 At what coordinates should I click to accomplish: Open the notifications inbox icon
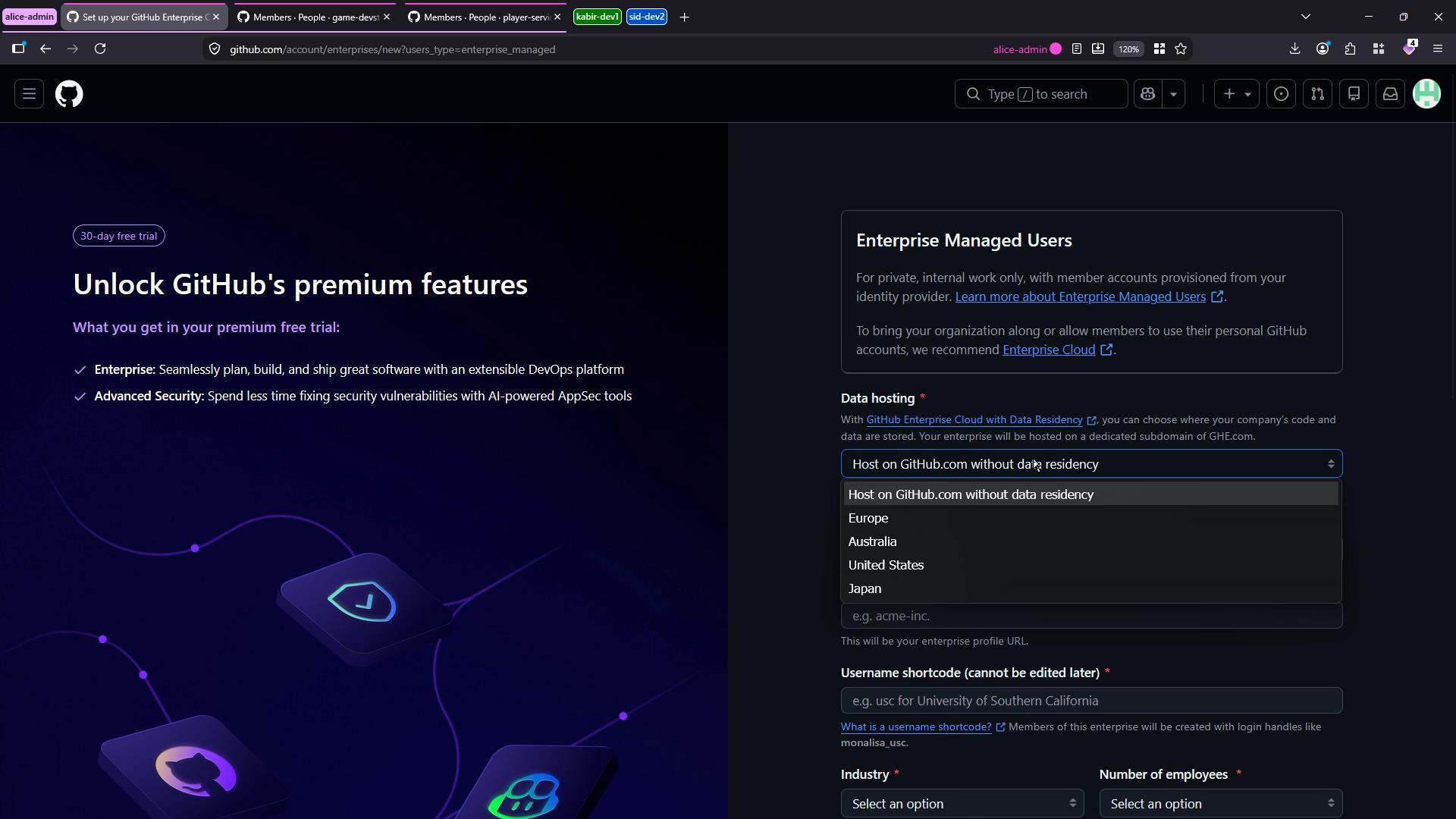[1390, 94]
